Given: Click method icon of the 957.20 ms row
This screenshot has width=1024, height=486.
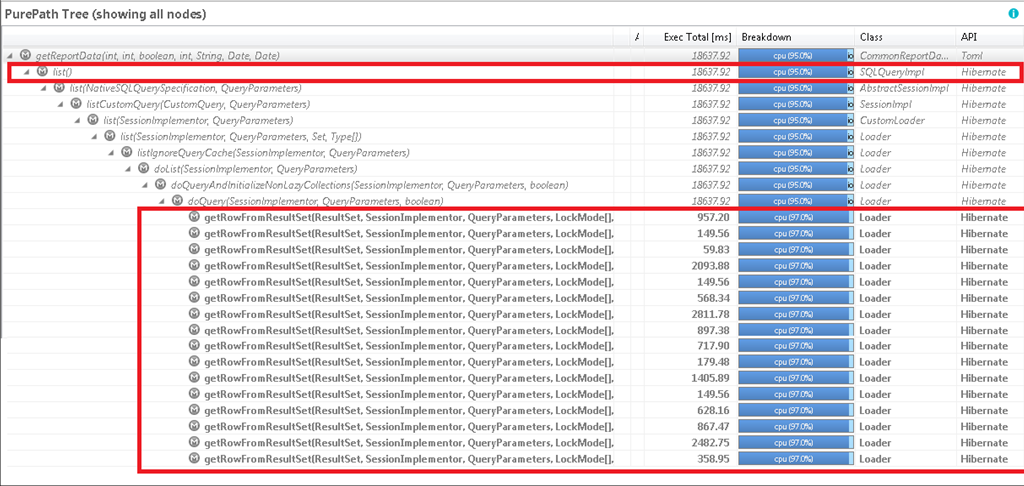Looking at the screenshot, I should pyautogui.click(x=194, y=217).
